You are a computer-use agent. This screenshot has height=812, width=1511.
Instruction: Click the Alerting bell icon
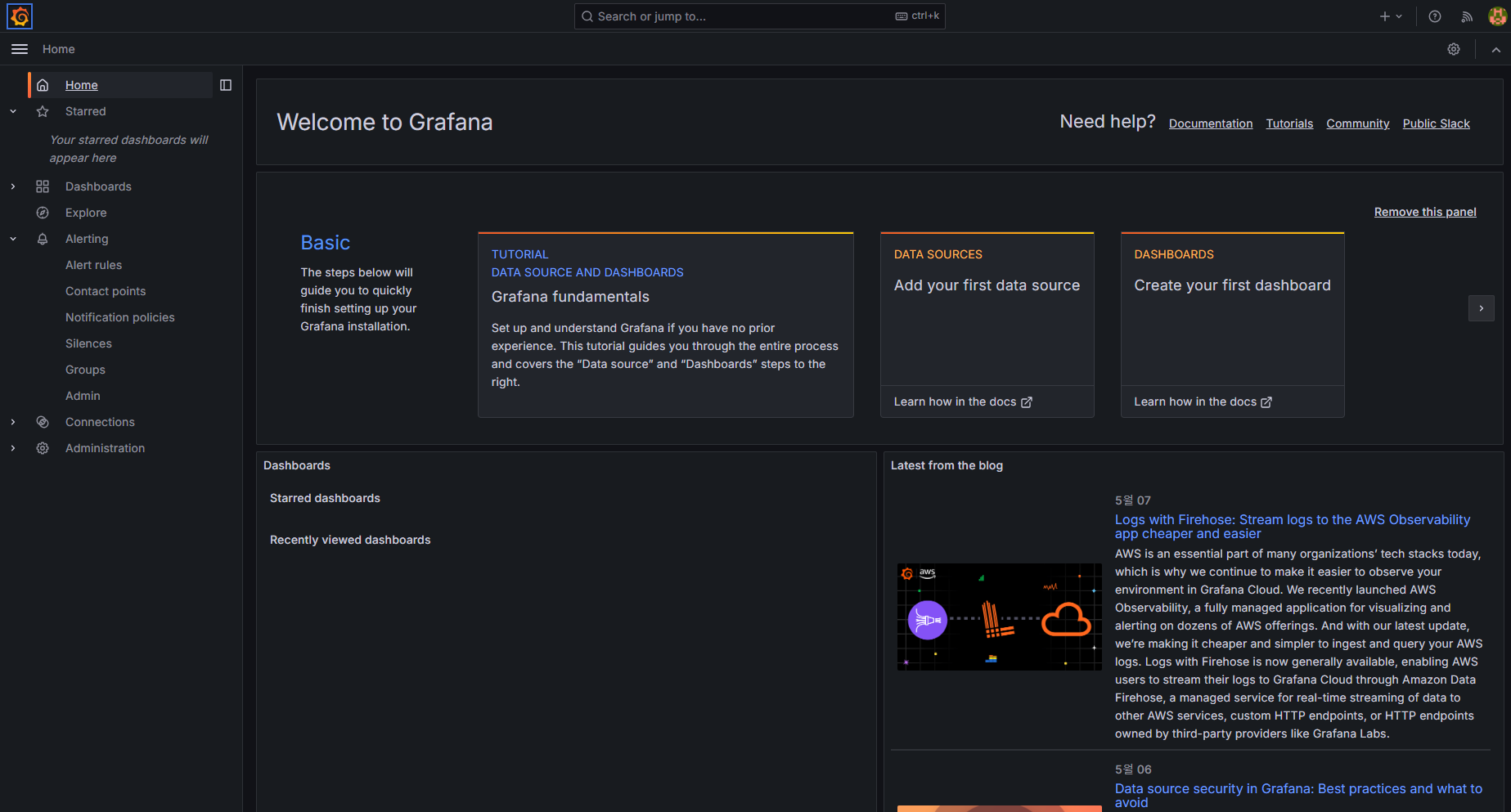pyautogui.click(x=43, y=239)
